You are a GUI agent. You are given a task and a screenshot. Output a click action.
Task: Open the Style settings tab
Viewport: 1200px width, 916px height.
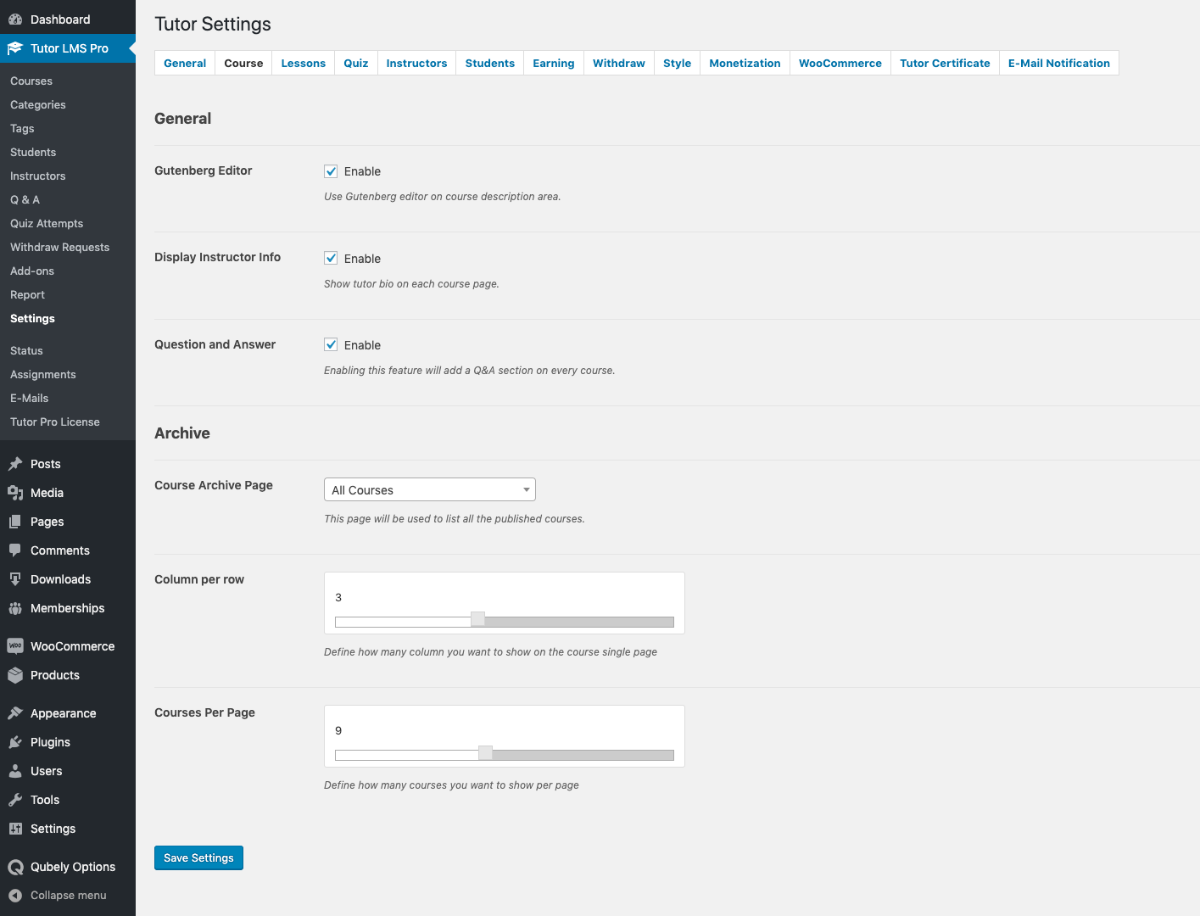point(677,63)
